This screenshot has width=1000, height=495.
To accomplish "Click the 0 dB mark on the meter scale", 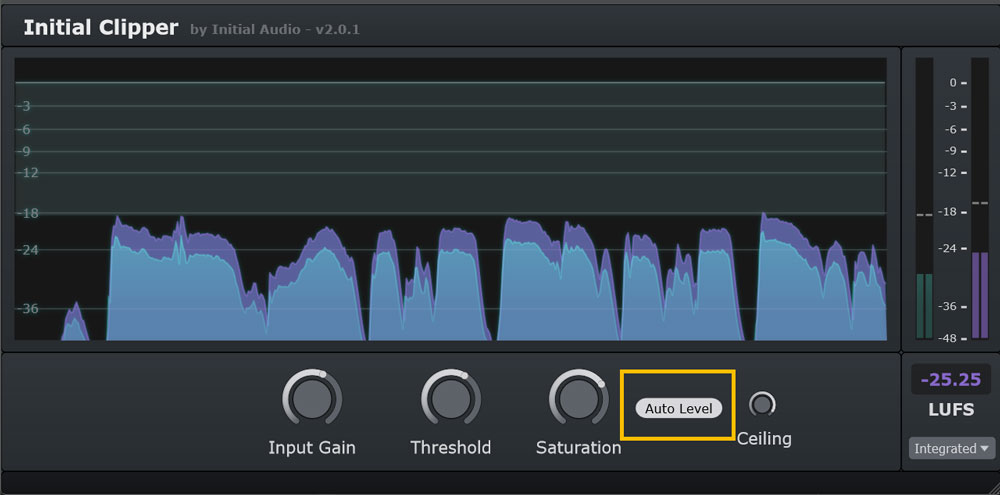I will 953,83.
